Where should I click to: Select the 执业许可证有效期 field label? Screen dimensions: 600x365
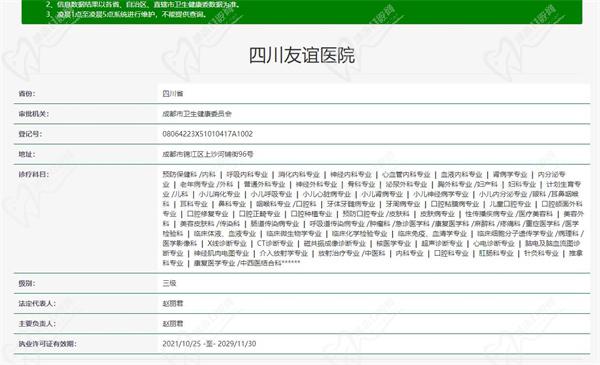click(47, 344)
